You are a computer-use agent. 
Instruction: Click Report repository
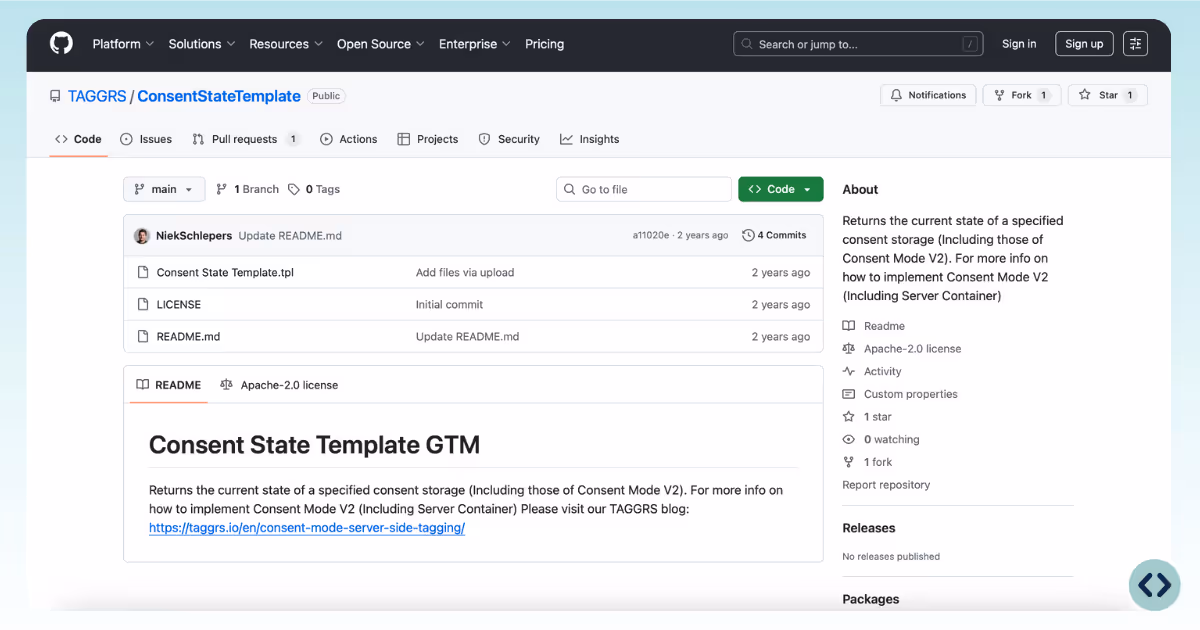[886, 485]
